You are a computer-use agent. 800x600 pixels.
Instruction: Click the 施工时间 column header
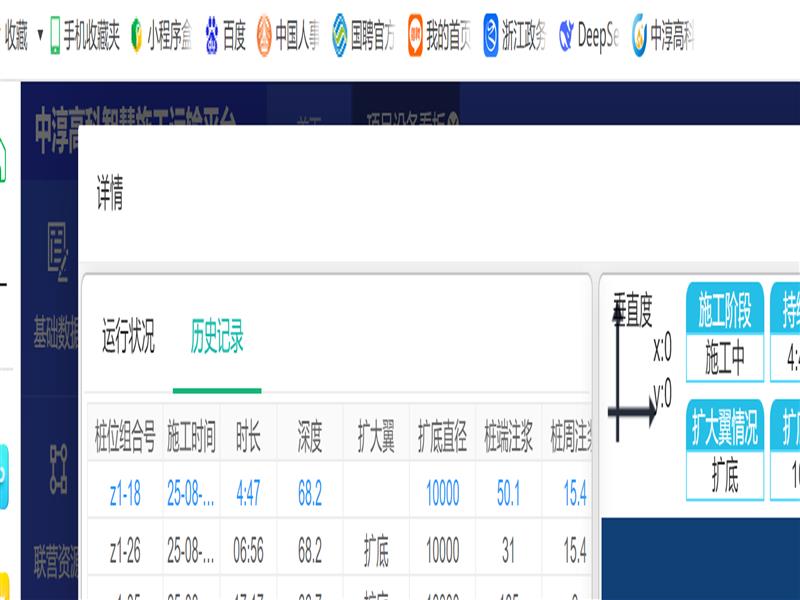[x=191, y=436]
